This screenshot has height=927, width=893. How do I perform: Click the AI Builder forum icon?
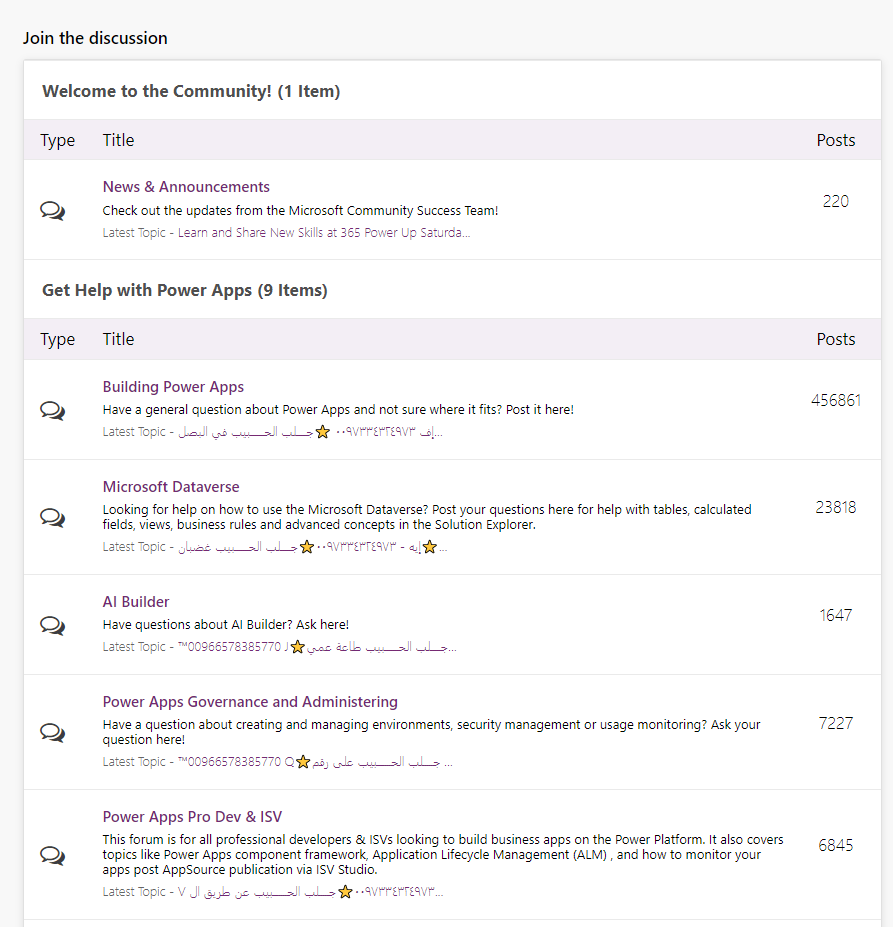click(53, 625)
